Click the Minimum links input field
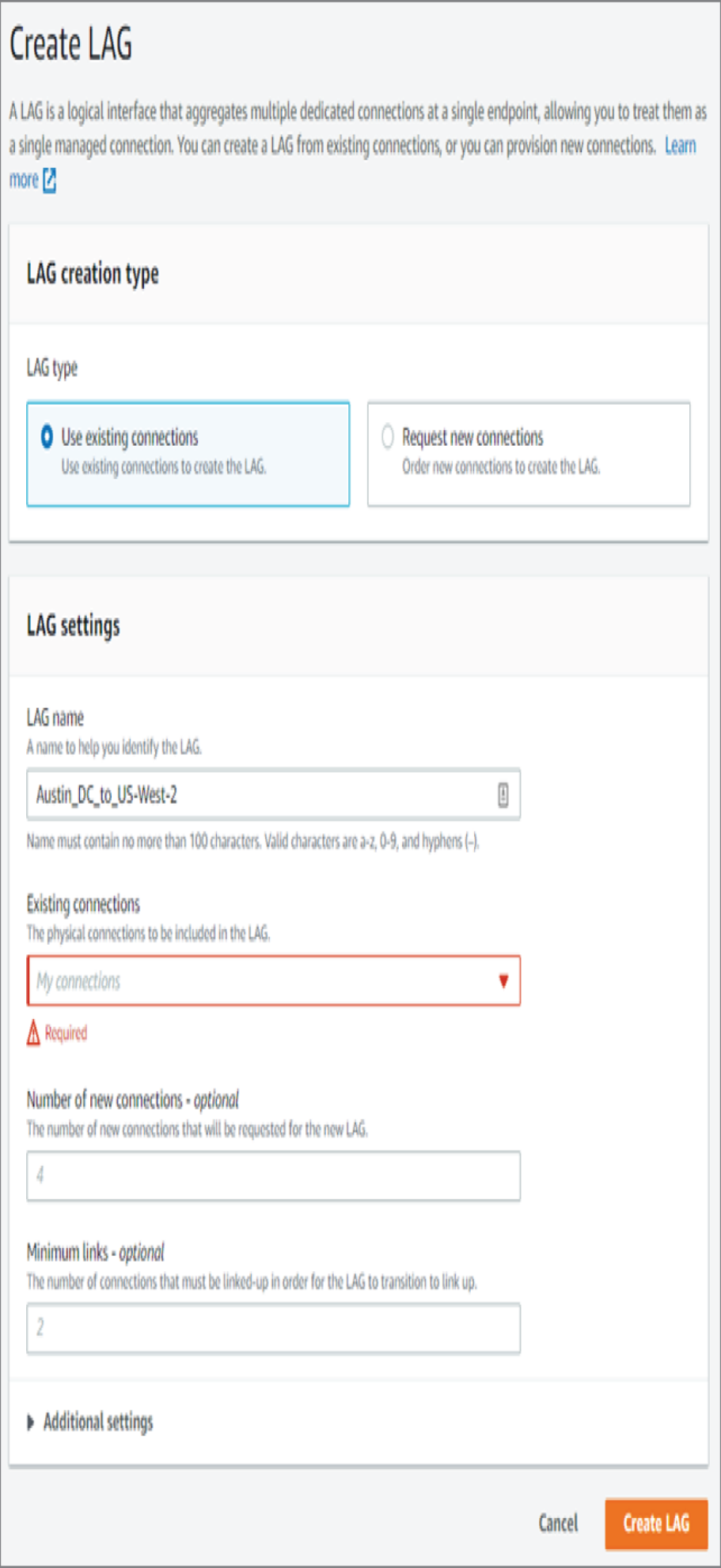The height and width of the screenshot is (1568, 721). (274, 1328)
